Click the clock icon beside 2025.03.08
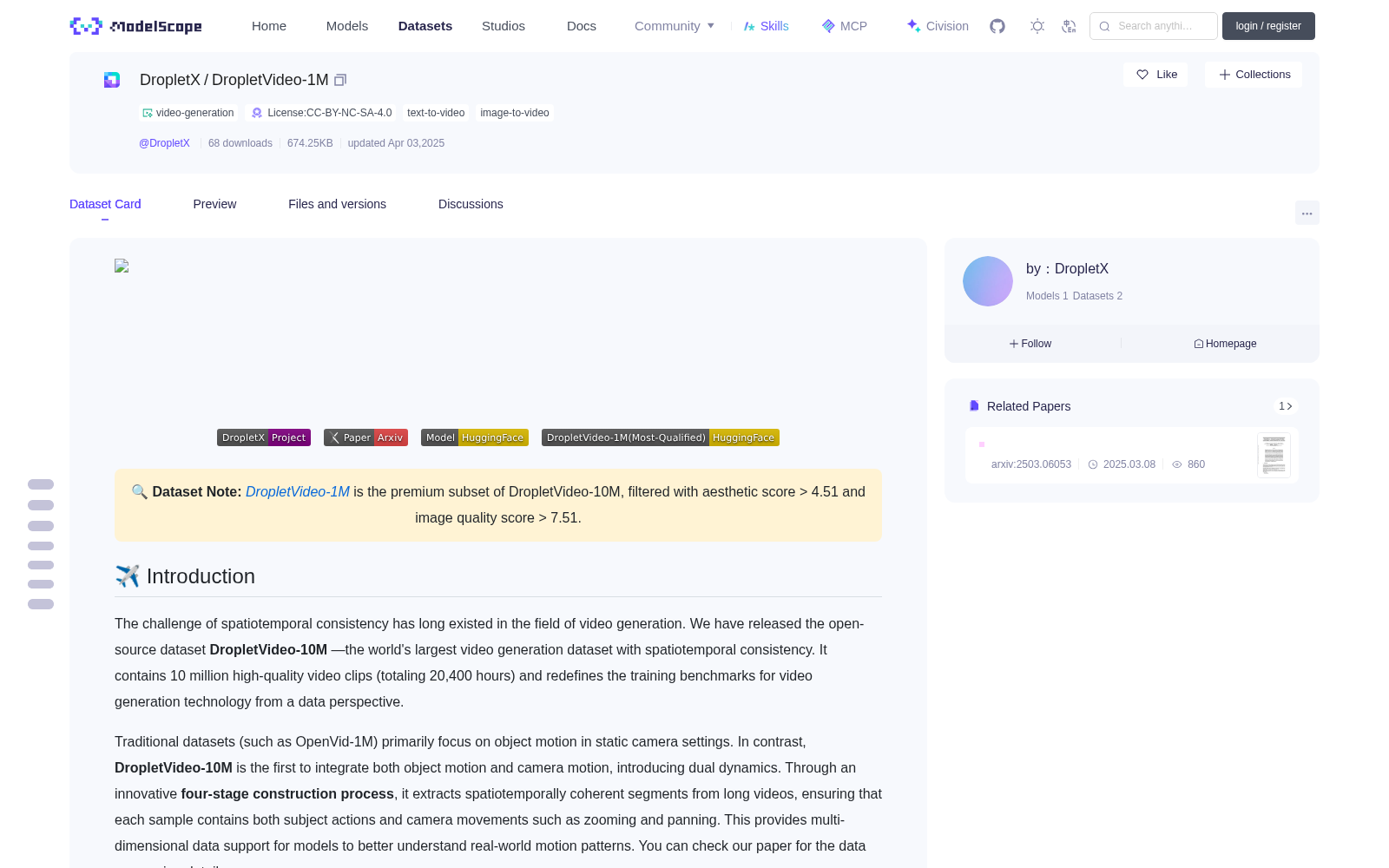1389x868 pixels. (1093, 464)
